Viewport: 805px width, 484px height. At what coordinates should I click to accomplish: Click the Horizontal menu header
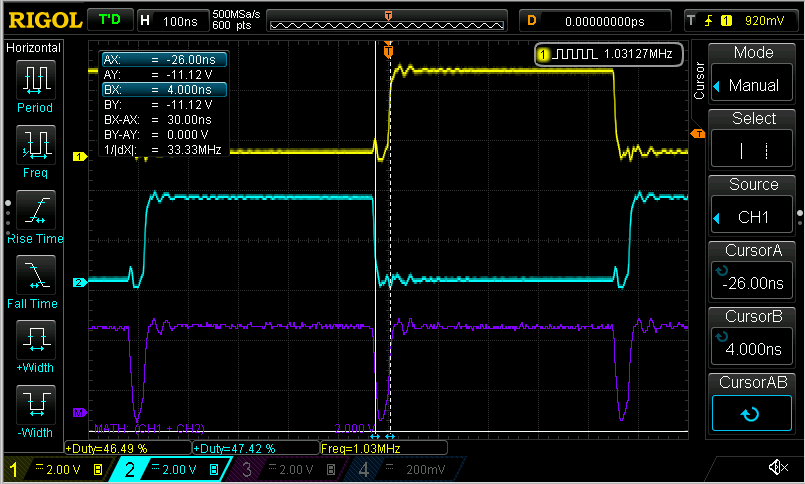(x=33, y=48)
